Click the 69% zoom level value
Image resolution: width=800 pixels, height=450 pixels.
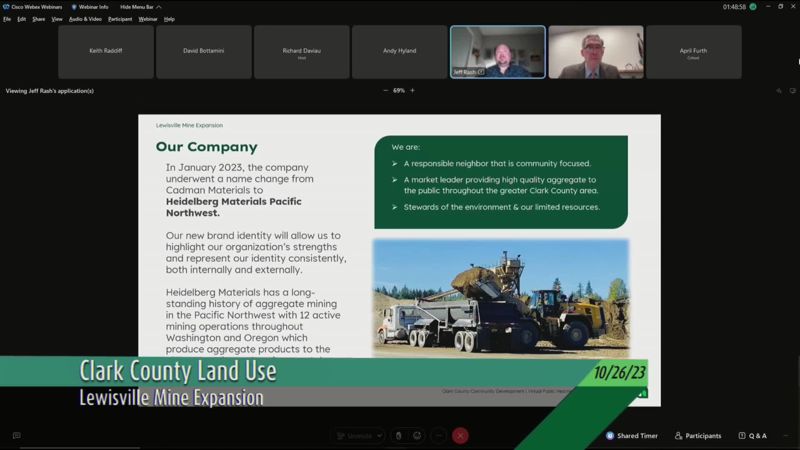pyautogui.click(x=398, y=90)
